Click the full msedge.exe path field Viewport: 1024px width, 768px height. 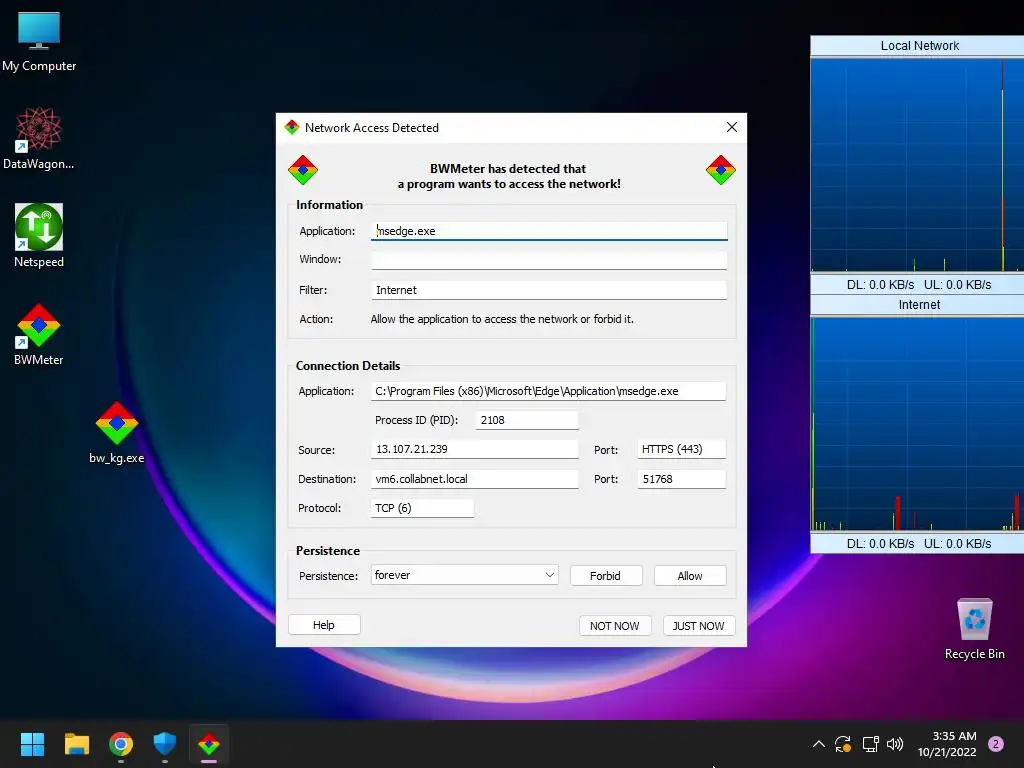pos(548,391)
